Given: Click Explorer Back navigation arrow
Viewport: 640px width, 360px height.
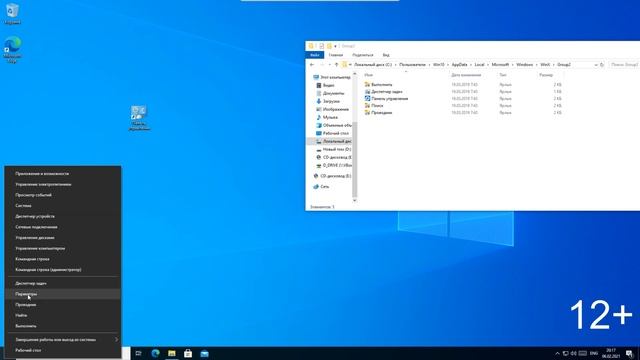Looking at the screenshot, I should [312, 65].
